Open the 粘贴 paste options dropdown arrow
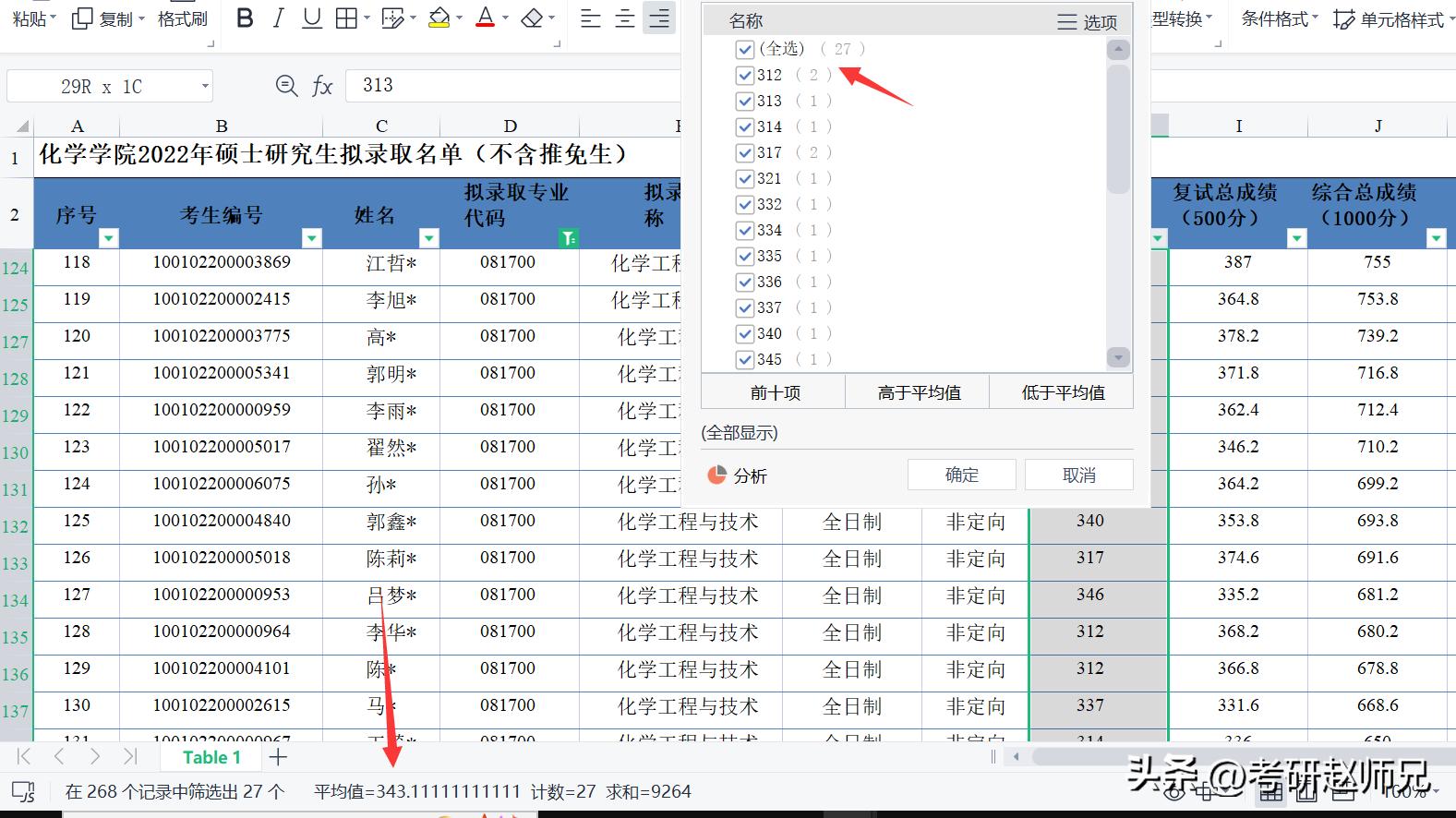The height and width of the screenshot is (818, 1456). 53,18
